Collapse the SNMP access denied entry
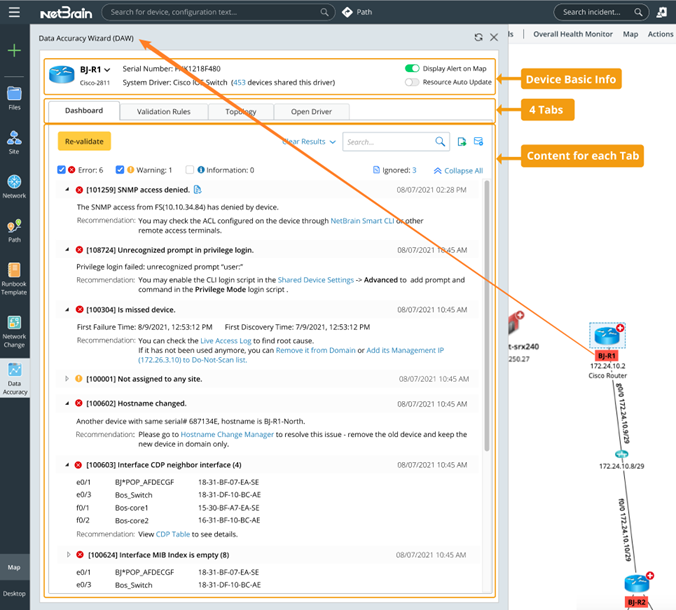This screenshot has width=676, height=610. [x=67, y=189]
